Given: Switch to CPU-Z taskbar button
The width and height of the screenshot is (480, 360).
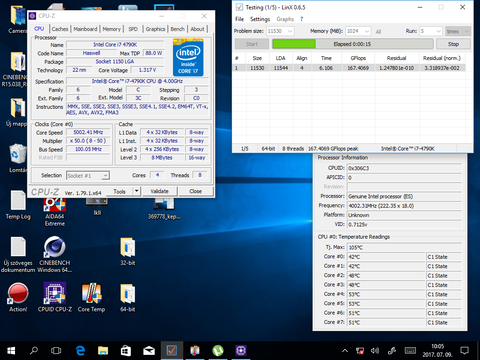Looking at the screenshot, I should coord(241,351).
